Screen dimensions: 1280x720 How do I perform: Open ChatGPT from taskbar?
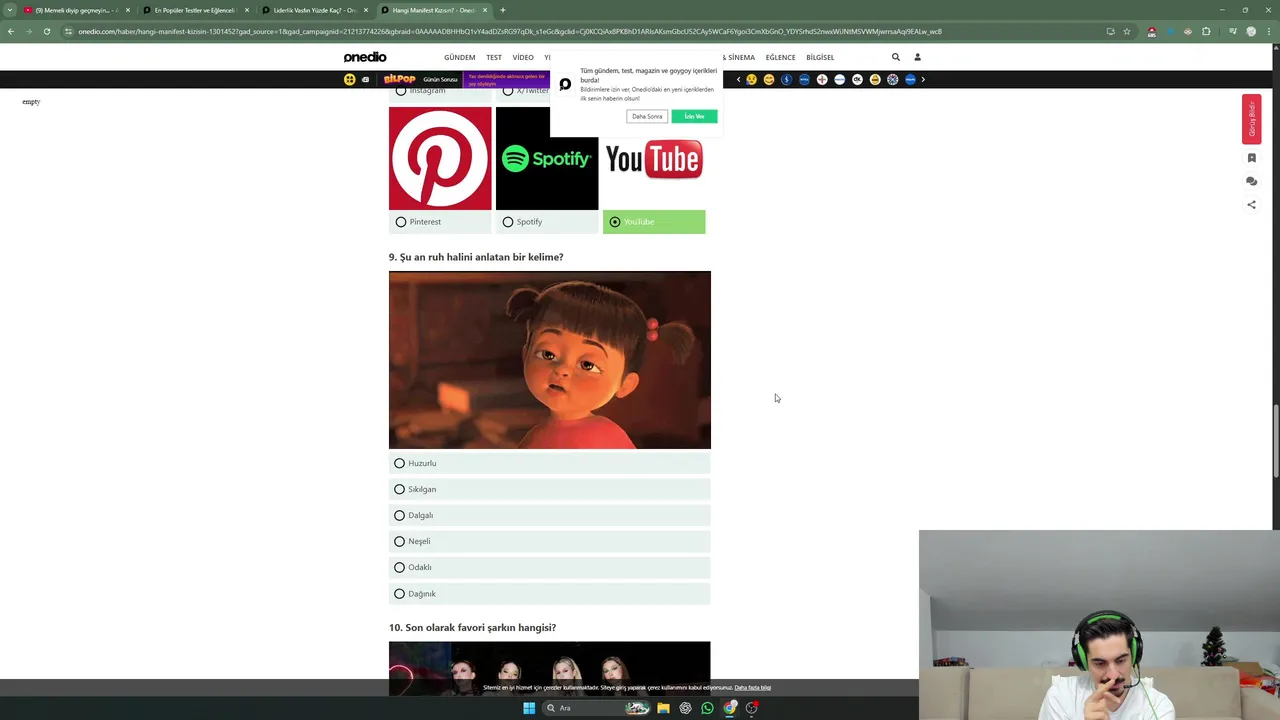click(685, 708)
